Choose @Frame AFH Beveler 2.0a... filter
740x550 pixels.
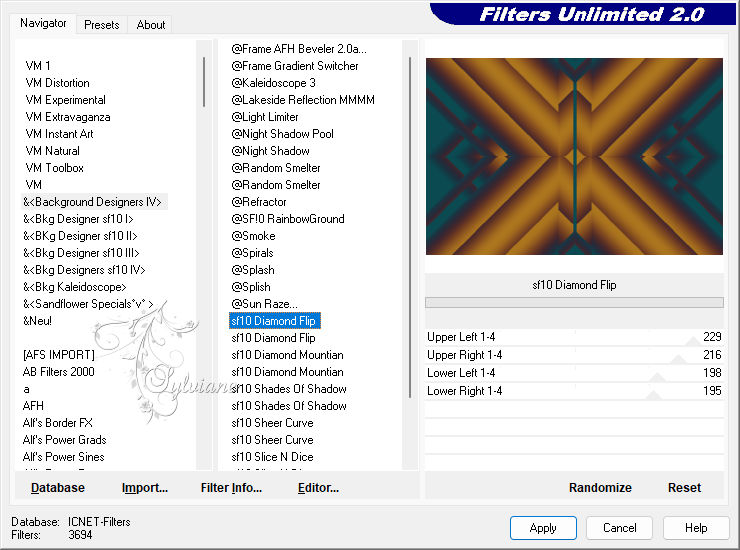coord(299,49)
